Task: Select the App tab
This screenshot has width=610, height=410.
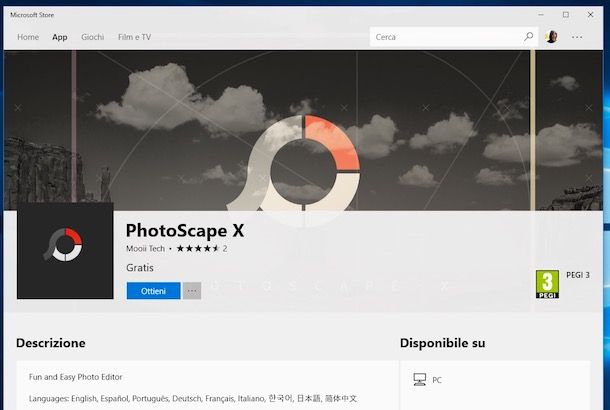Action: click(60, 37)
